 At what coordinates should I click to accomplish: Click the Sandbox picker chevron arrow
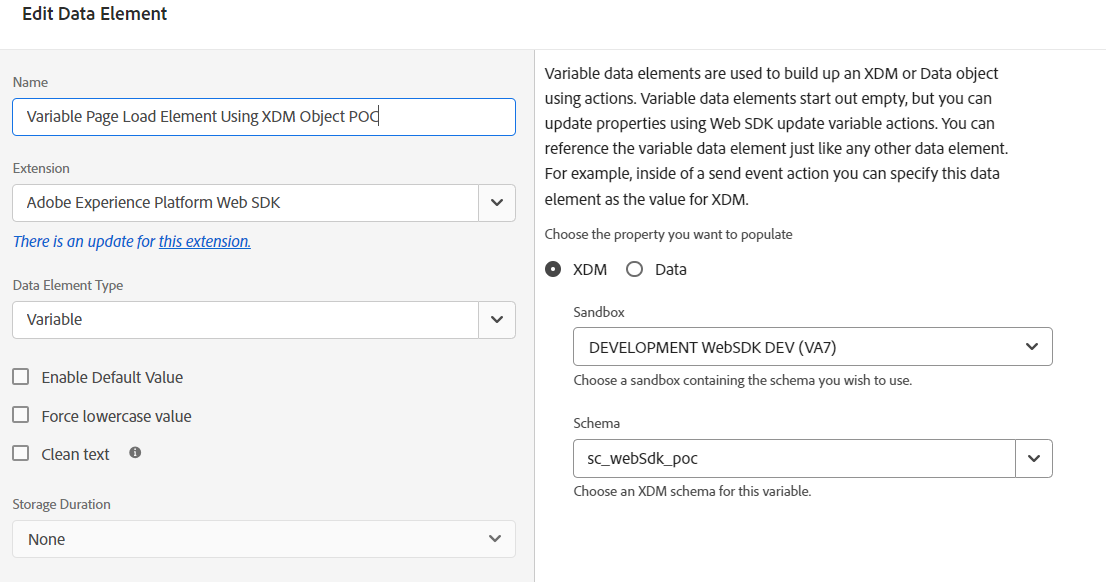click(1033, 347)
